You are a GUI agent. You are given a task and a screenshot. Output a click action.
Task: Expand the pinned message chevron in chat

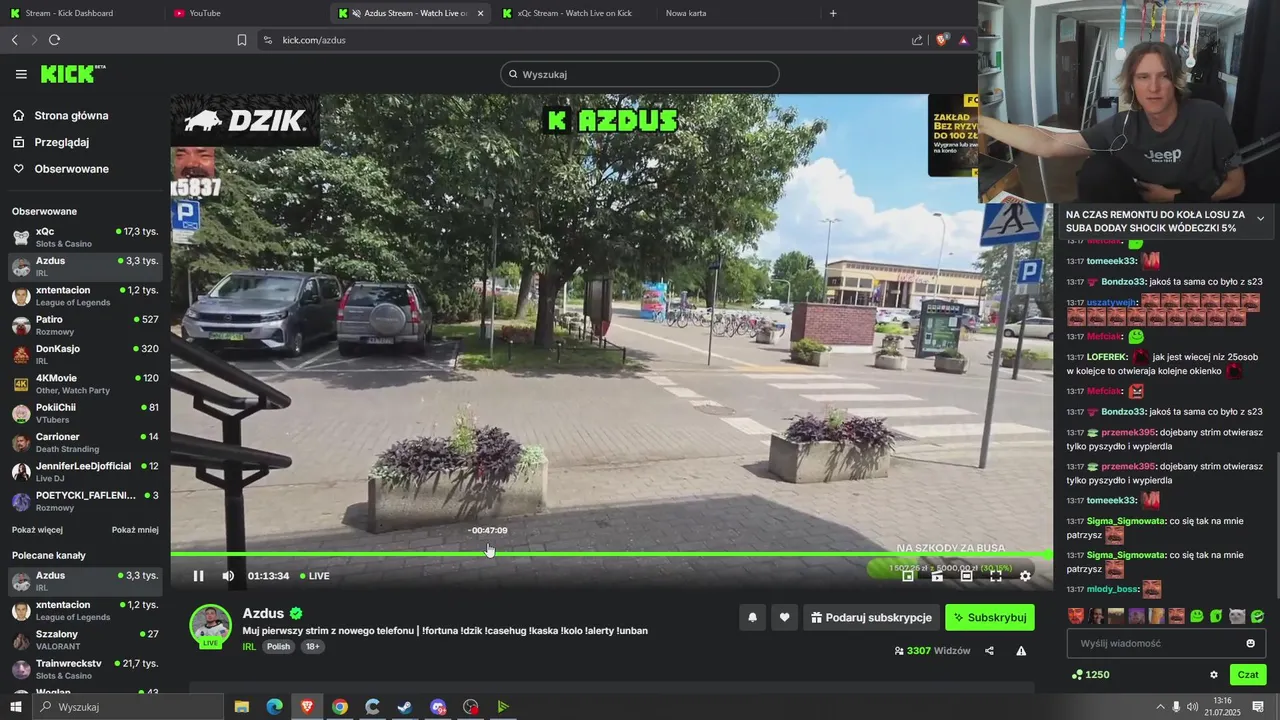tap(1260, 219)
